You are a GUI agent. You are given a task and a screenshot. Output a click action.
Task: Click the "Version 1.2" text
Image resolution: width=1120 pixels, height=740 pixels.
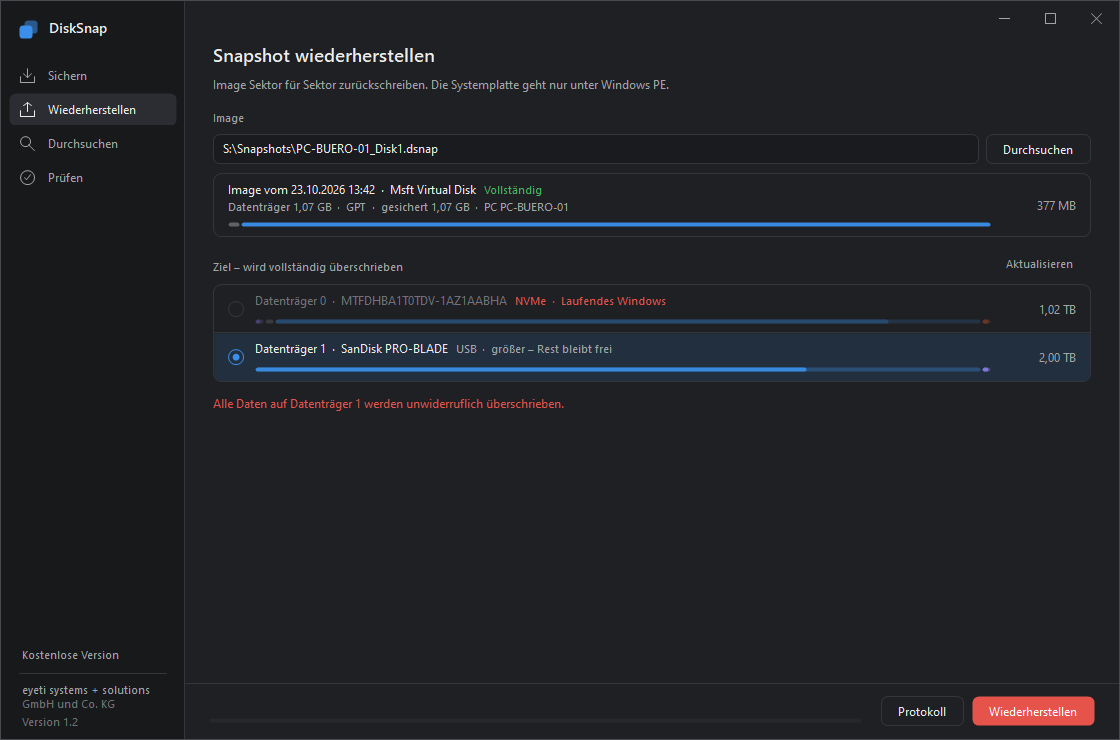(x=50, y=722)
